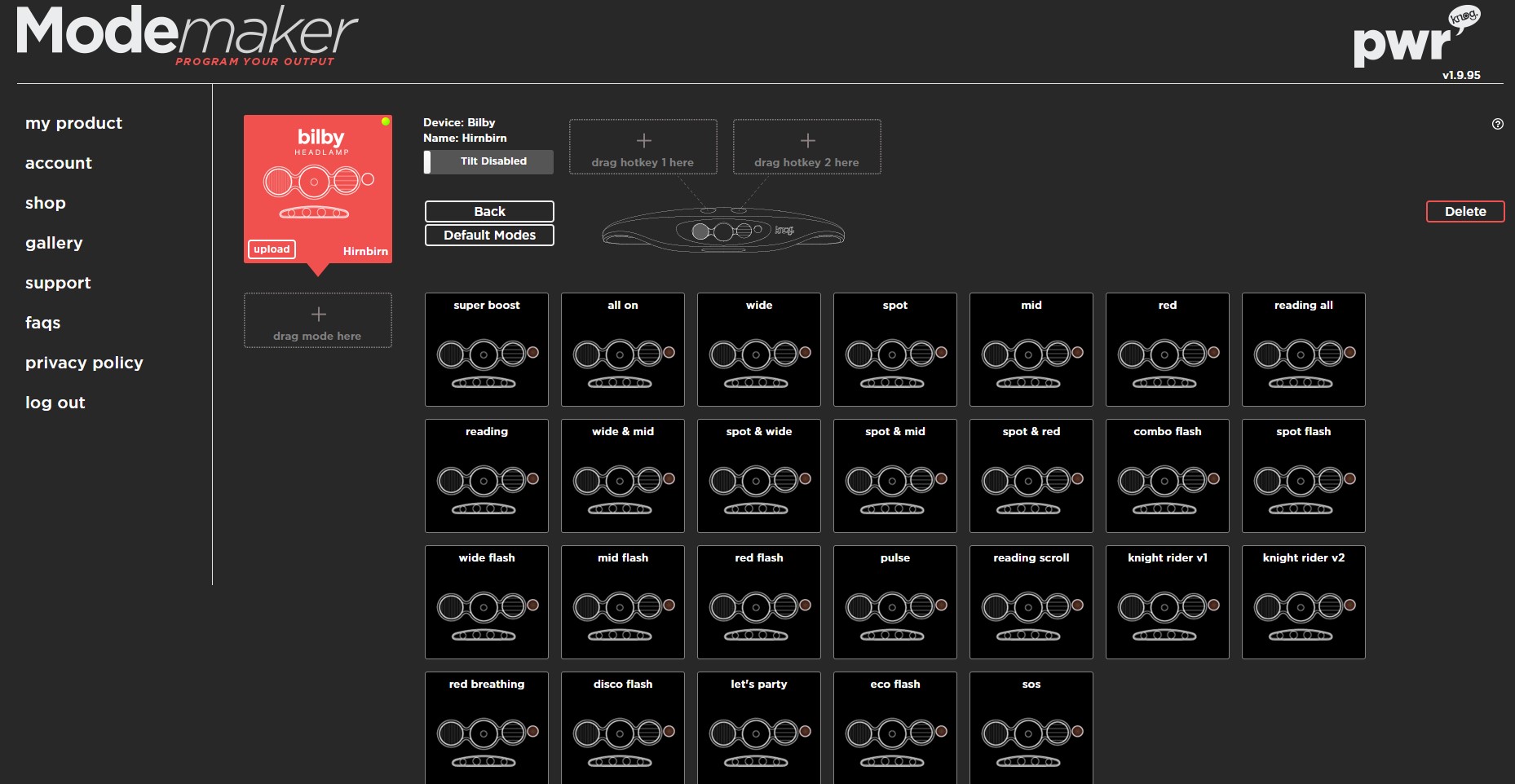Click the Back button
This screenshot has height=784, width=1515.
click(489, 211)
